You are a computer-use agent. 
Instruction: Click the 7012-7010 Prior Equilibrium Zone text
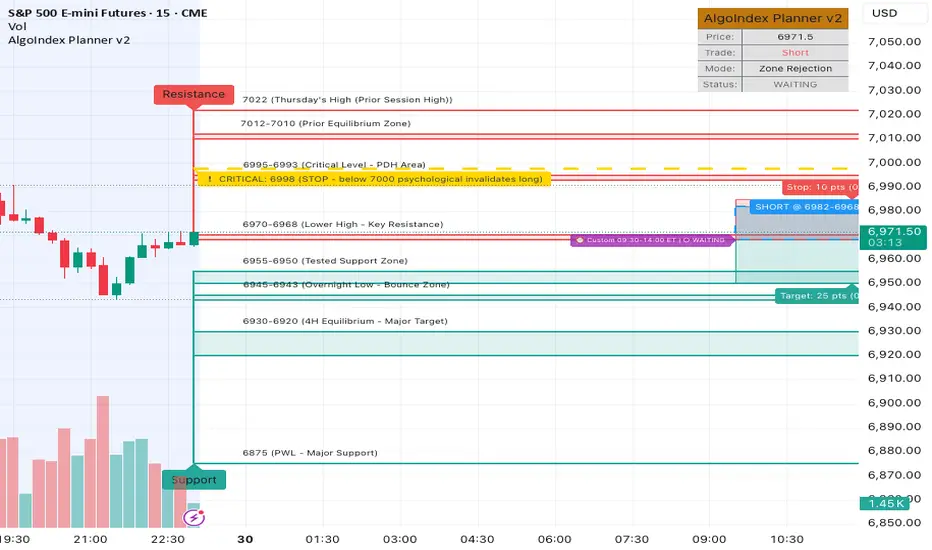coord(325,124)
